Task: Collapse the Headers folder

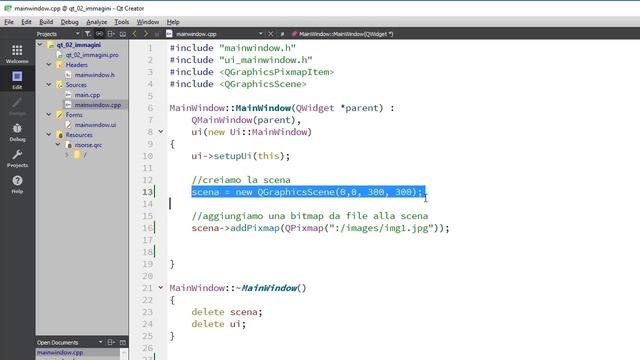Action: [49, 64]
